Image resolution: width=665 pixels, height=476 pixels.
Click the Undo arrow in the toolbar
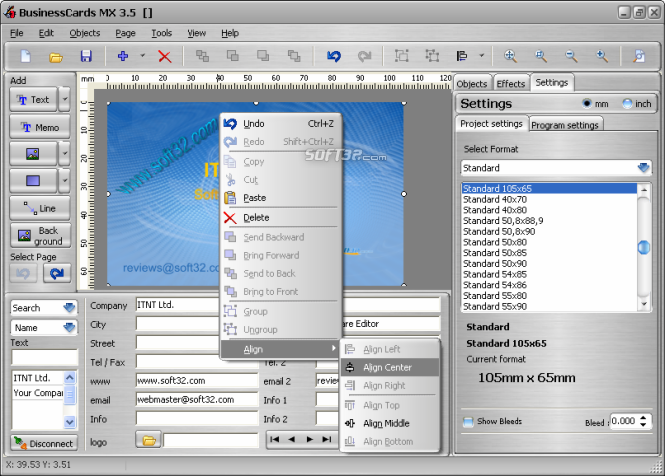[334, 56]
